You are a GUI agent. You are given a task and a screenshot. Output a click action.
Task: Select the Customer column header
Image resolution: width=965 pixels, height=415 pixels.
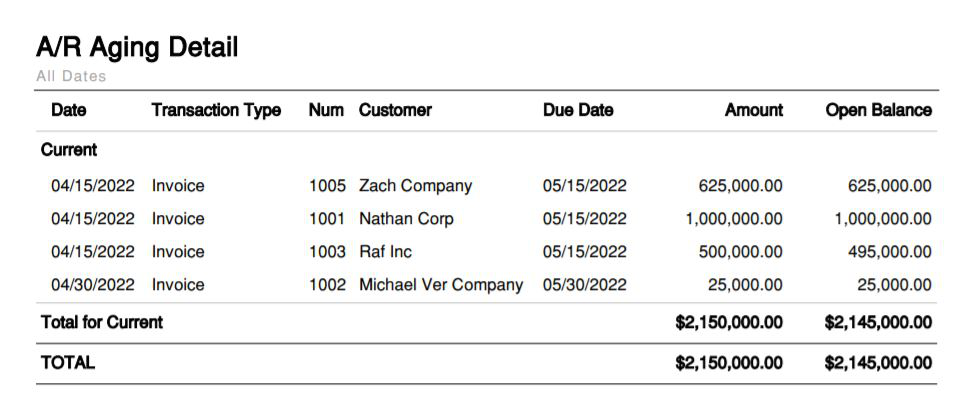(x=395, y=110)
